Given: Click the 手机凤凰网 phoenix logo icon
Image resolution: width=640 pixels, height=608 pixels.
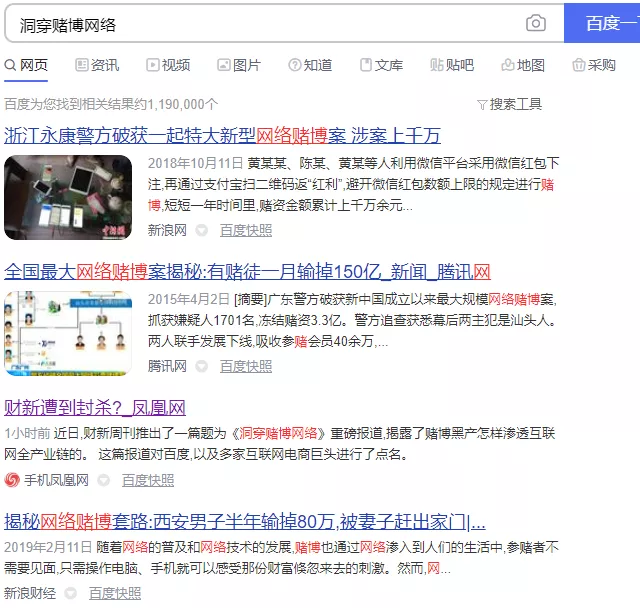Looking at the screenshot, I should click(12, 480).
